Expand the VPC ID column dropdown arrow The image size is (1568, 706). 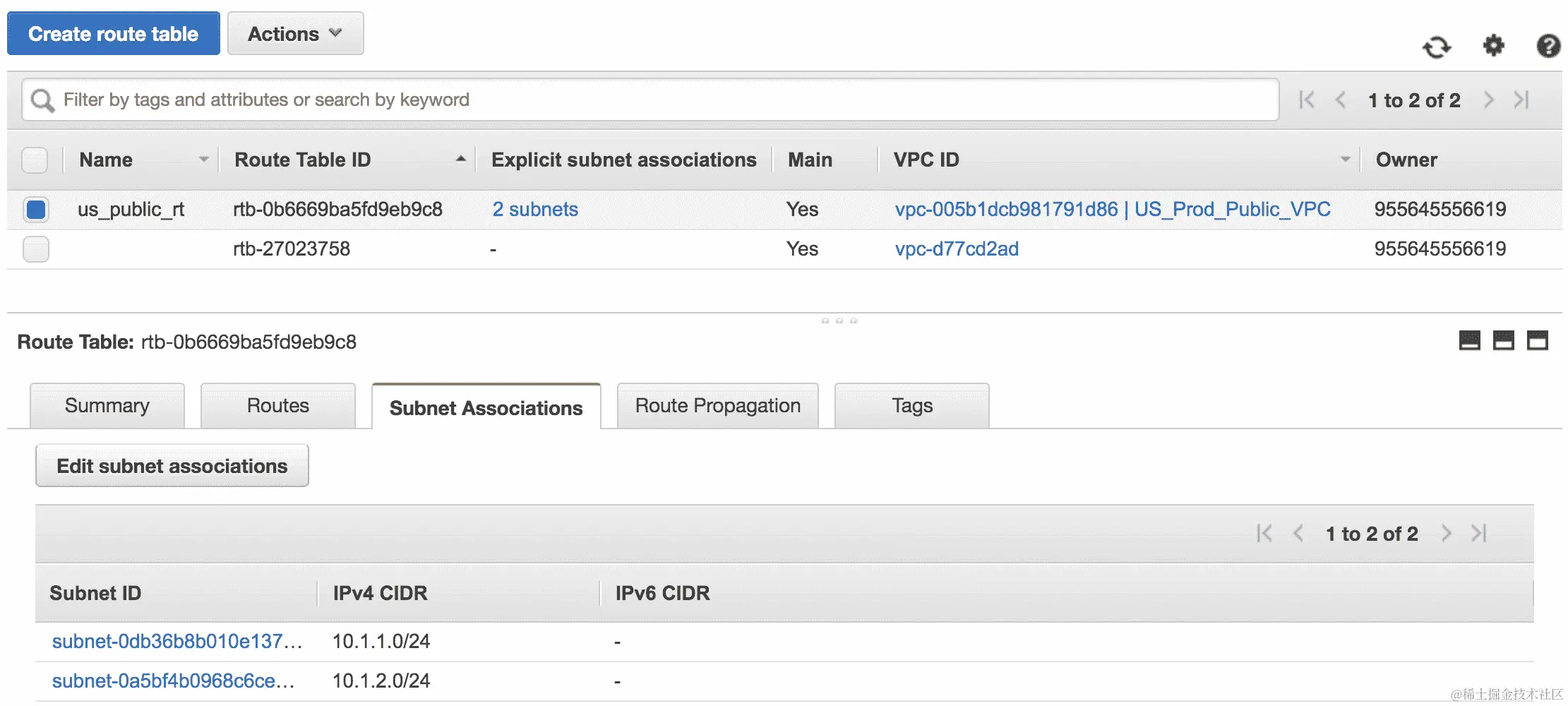1345,160
